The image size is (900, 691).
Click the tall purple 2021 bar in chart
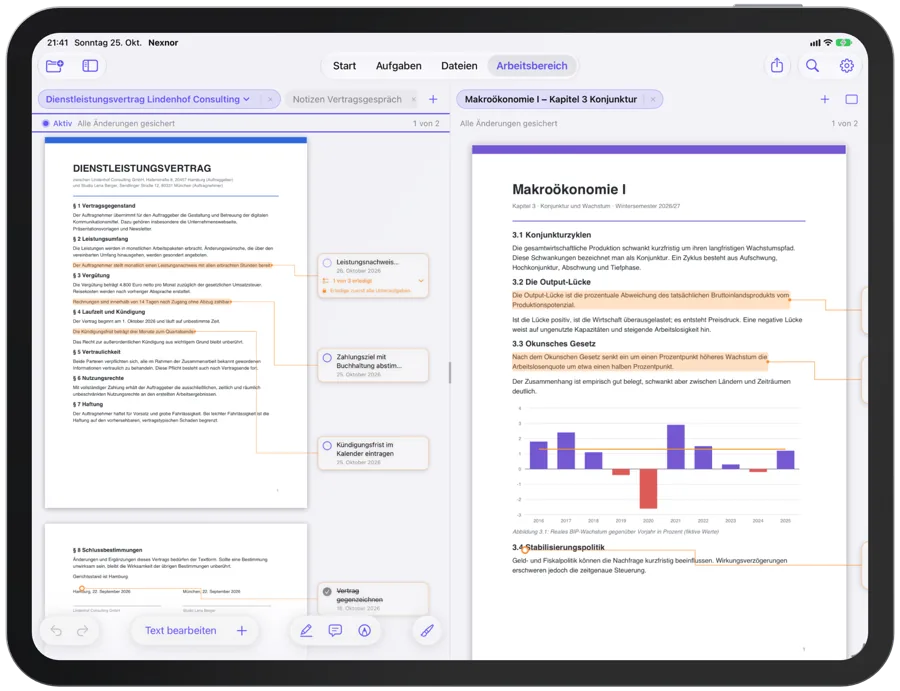pos(676,447)
